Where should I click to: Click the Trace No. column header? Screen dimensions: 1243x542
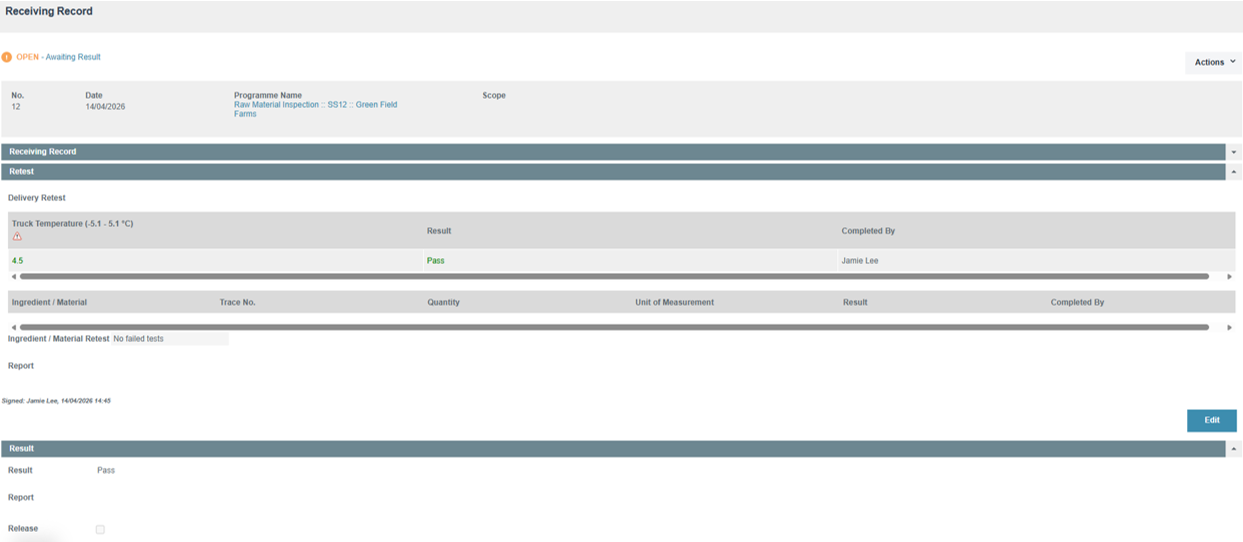[x=238, y=302]
